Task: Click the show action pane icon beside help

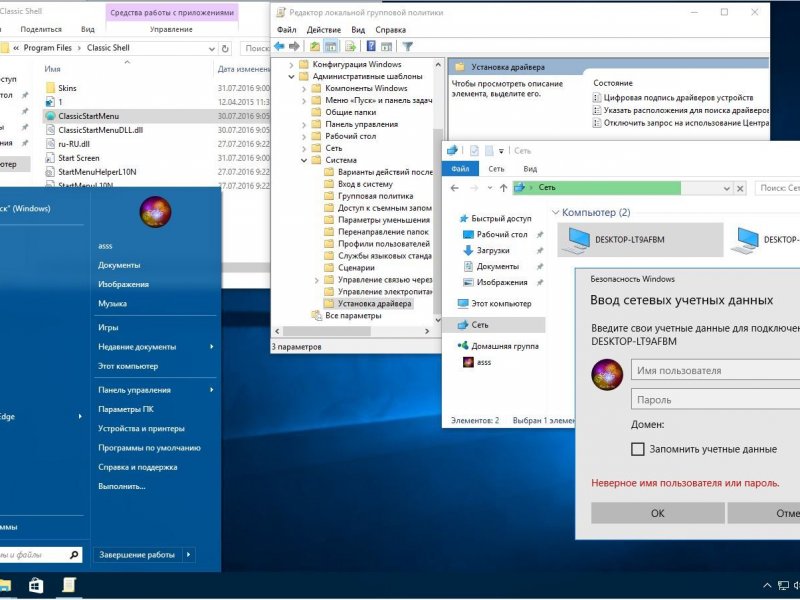Action: (x=386, y=46)
